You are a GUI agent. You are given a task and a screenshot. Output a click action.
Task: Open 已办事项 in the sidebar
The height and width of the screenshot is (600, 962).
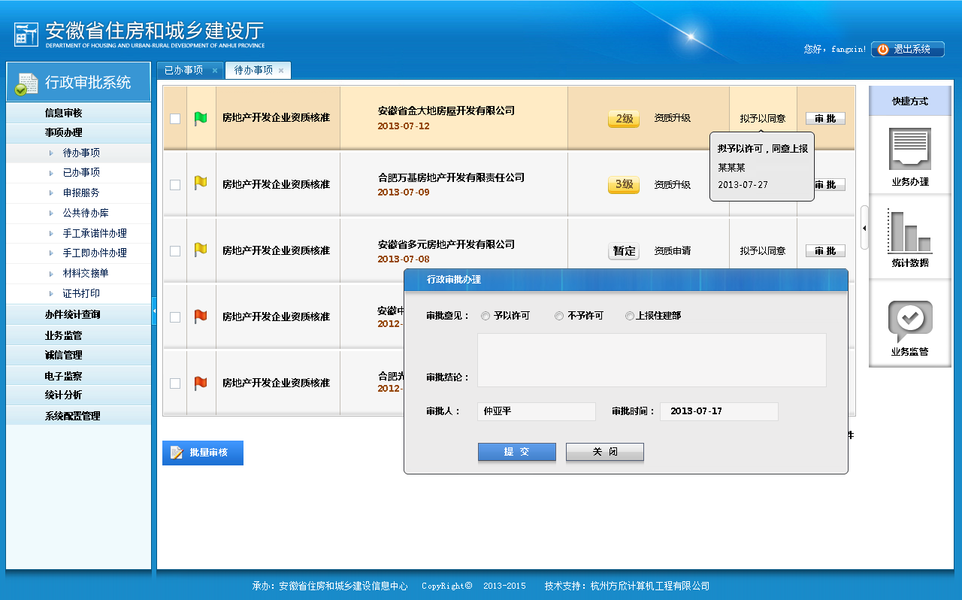pos(79,173)
